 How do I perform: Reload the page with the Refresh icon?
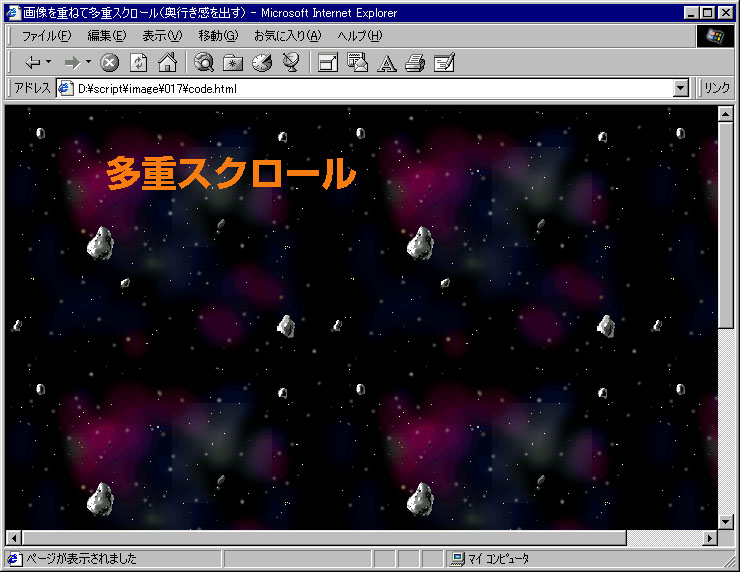[139, 62]
